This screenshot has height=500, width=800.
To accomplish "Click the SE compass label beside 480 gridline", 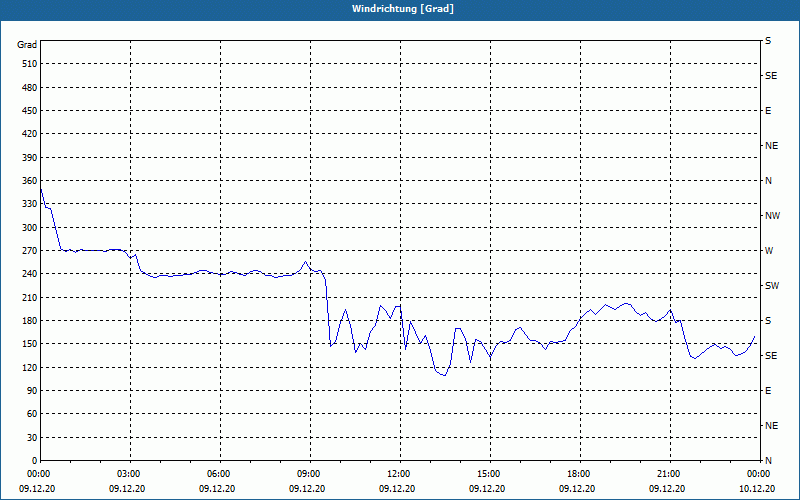I will click(x=771, y=76).
